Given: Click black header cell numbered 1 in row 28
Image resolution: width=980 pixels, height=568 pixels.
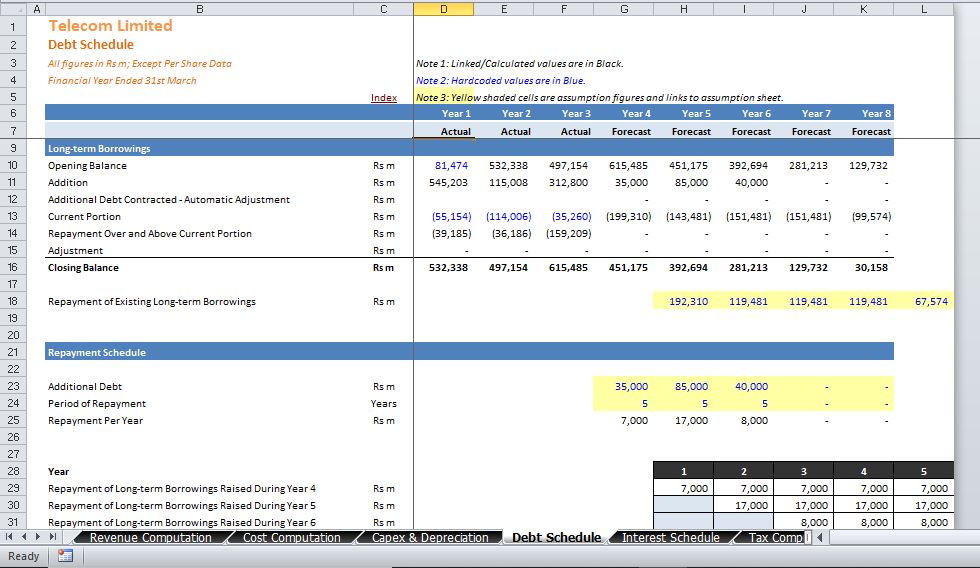Looking at the screenshot, I should pos(684,471).
